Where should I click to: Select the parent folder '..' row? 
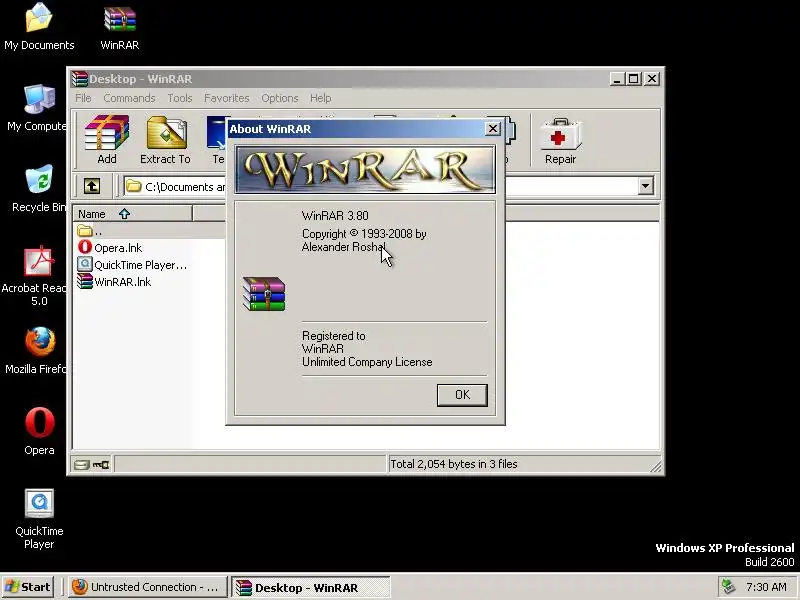coord(149,231)
